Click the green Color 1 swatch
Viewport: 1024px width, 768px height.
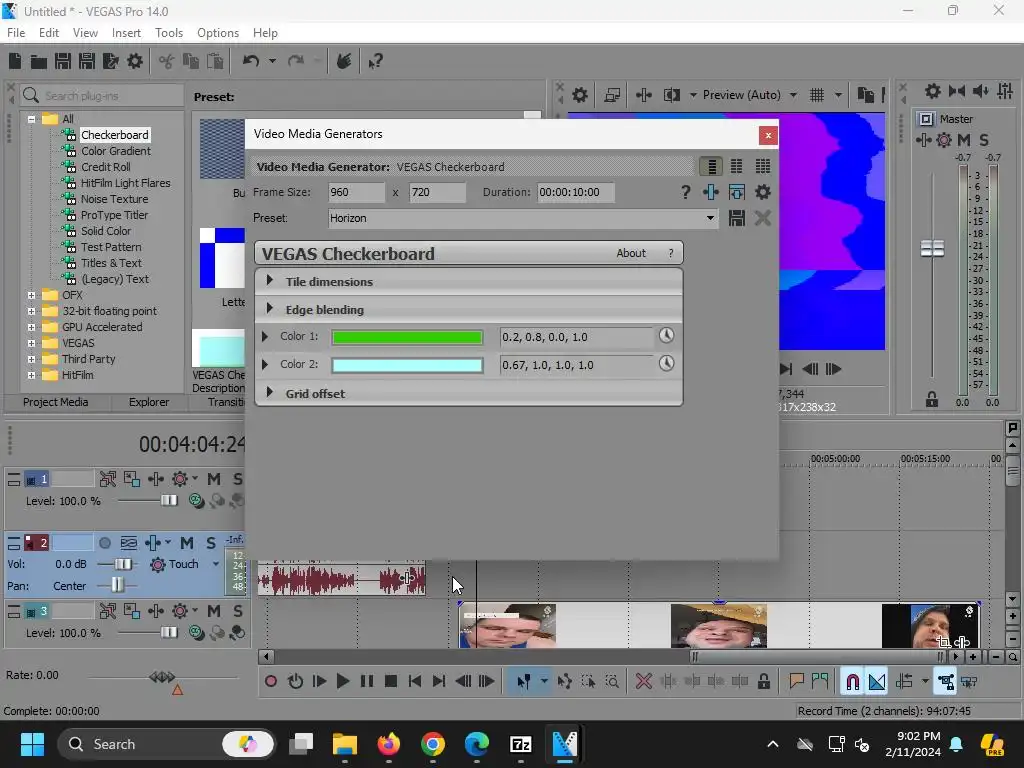408,337
